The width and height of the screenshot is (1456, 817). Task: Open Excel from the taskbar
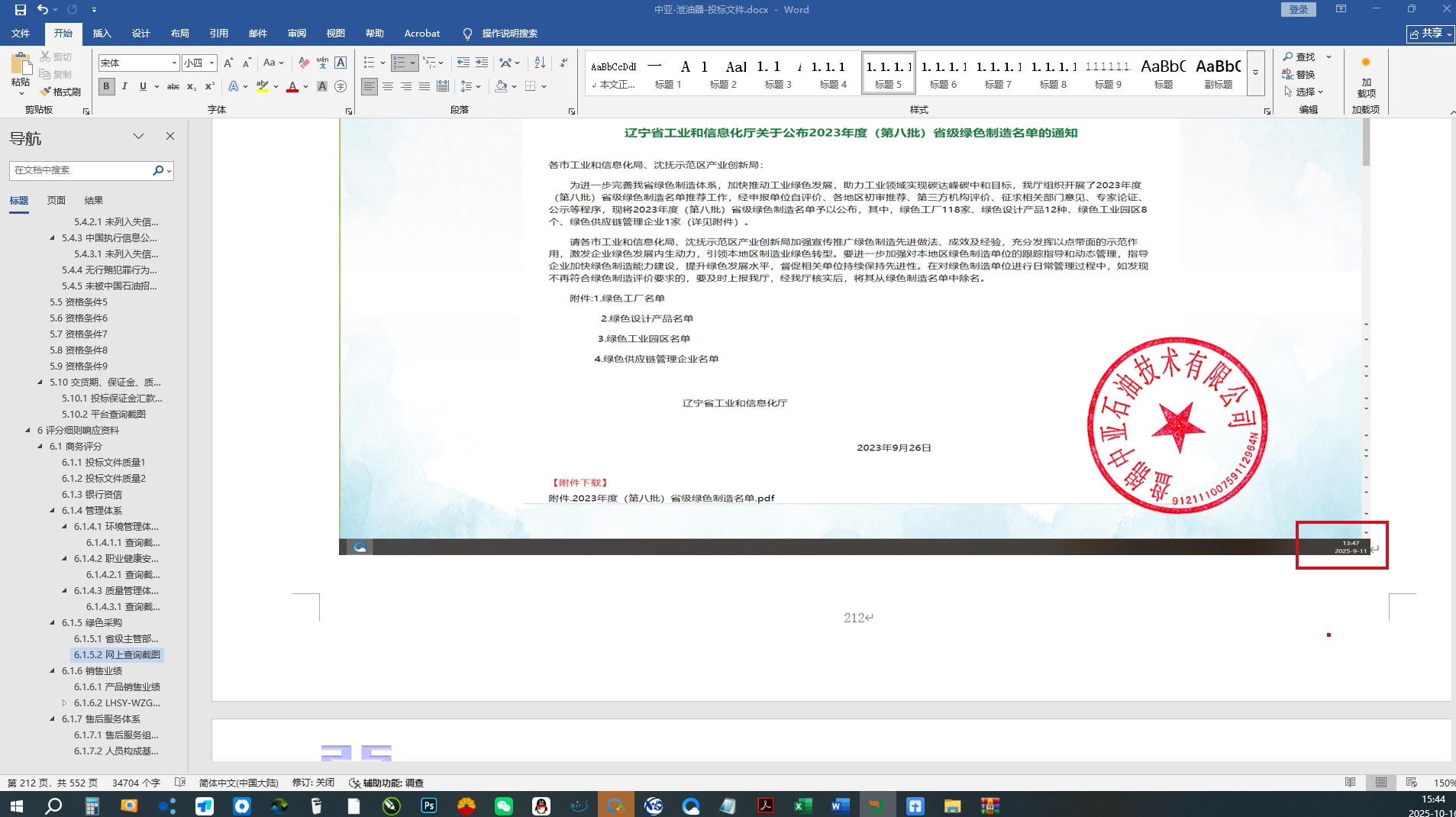[x=802, y=806]
